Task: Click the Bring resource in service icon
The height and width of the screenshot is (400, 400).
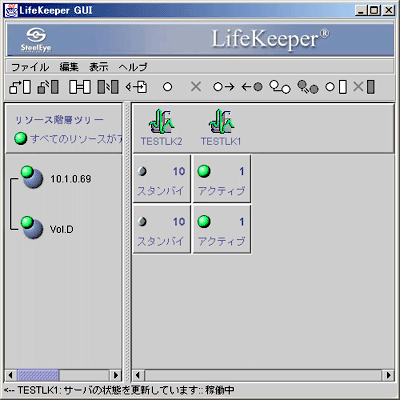Action: tap(280, 87)
